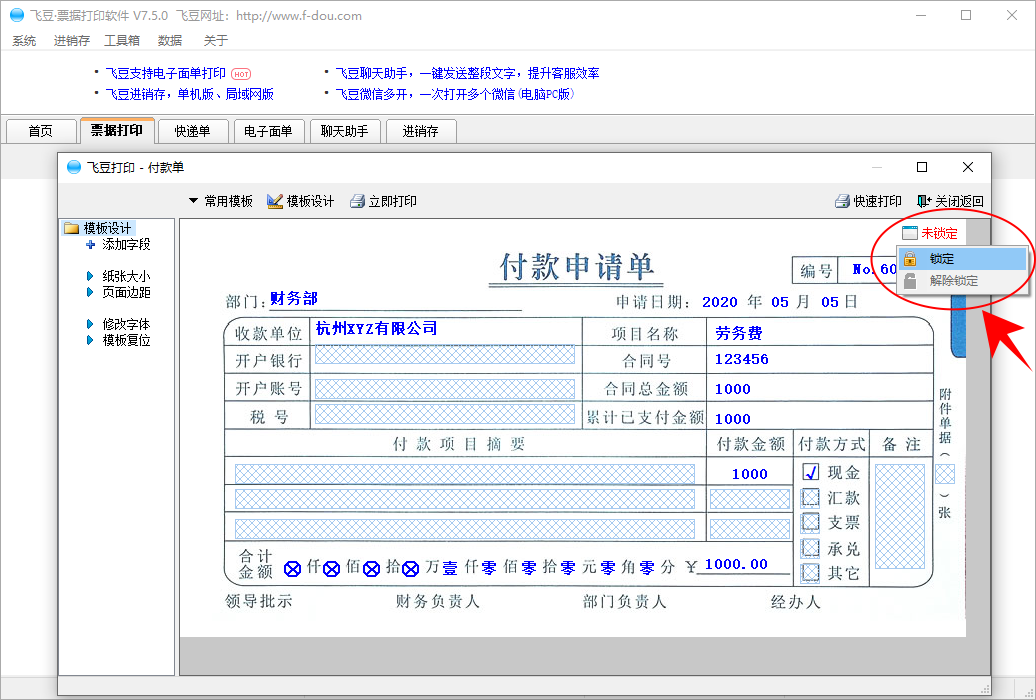
Task: Click the 模板设计 pencil toolbar icon
Action: point(274,201)
